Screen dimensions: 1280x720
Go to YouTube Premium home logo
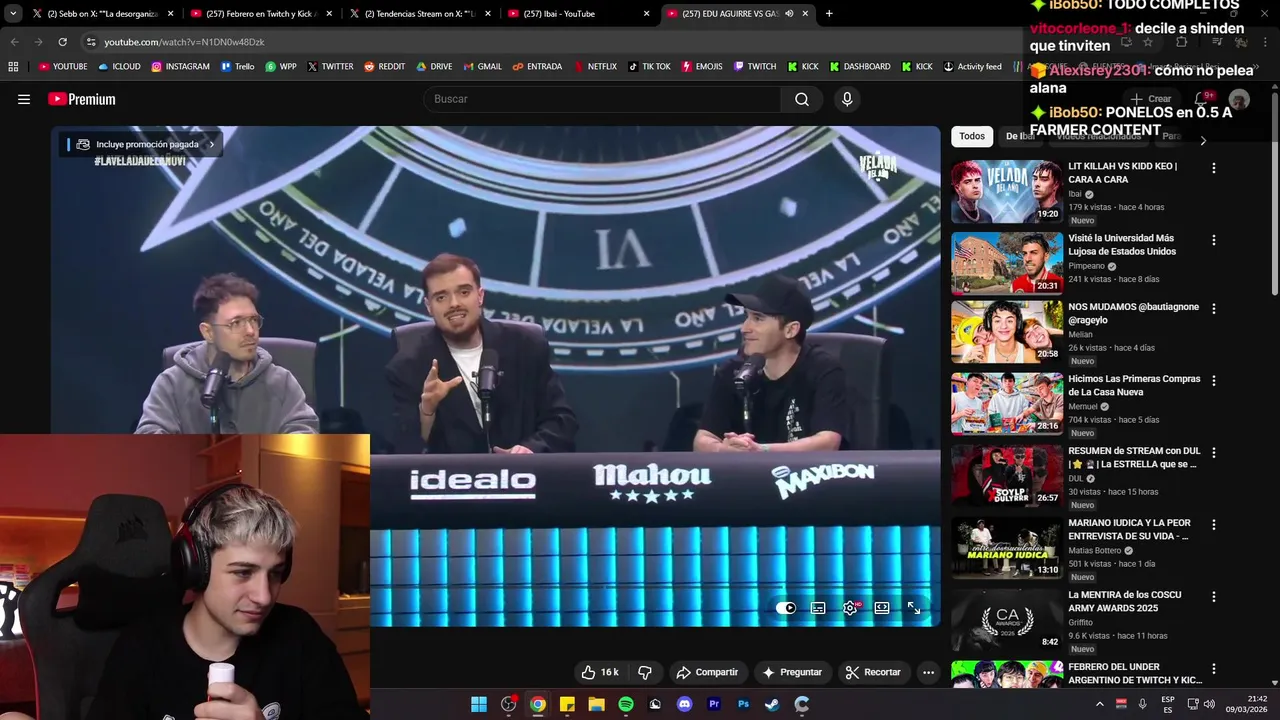[82, 99]
